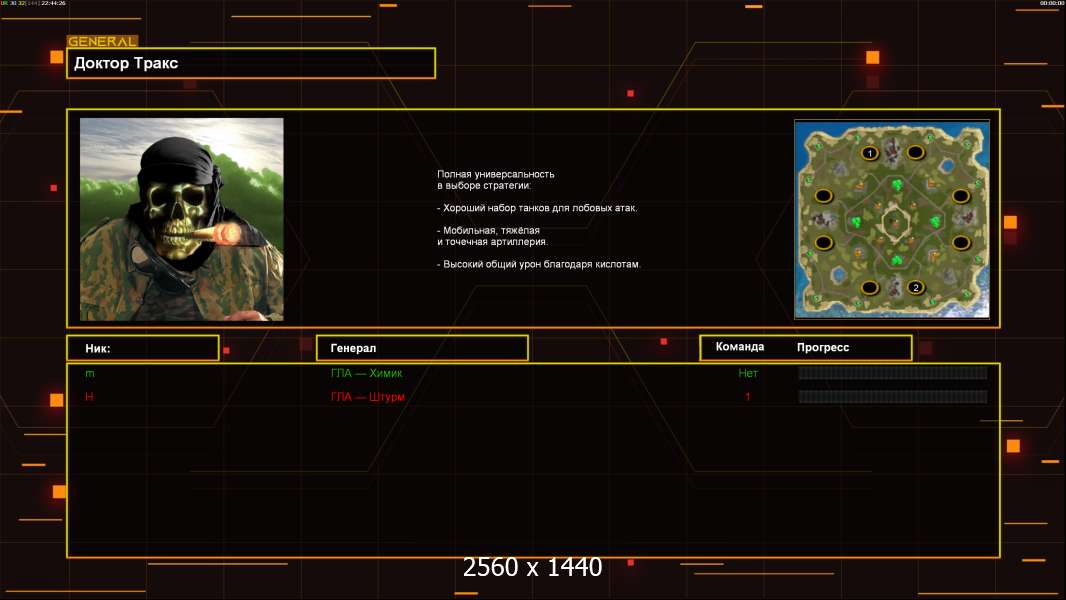The image size is (1066, 600).
Task: Click the Прогресс column header
Action: (x=823, y=348)
